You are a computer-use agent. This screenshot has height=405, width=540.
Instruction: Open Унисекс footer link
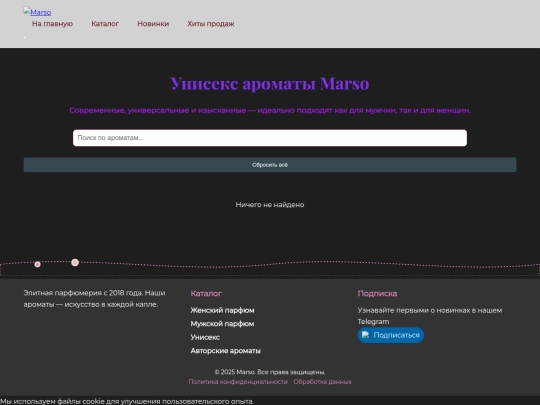click(205, 337)
